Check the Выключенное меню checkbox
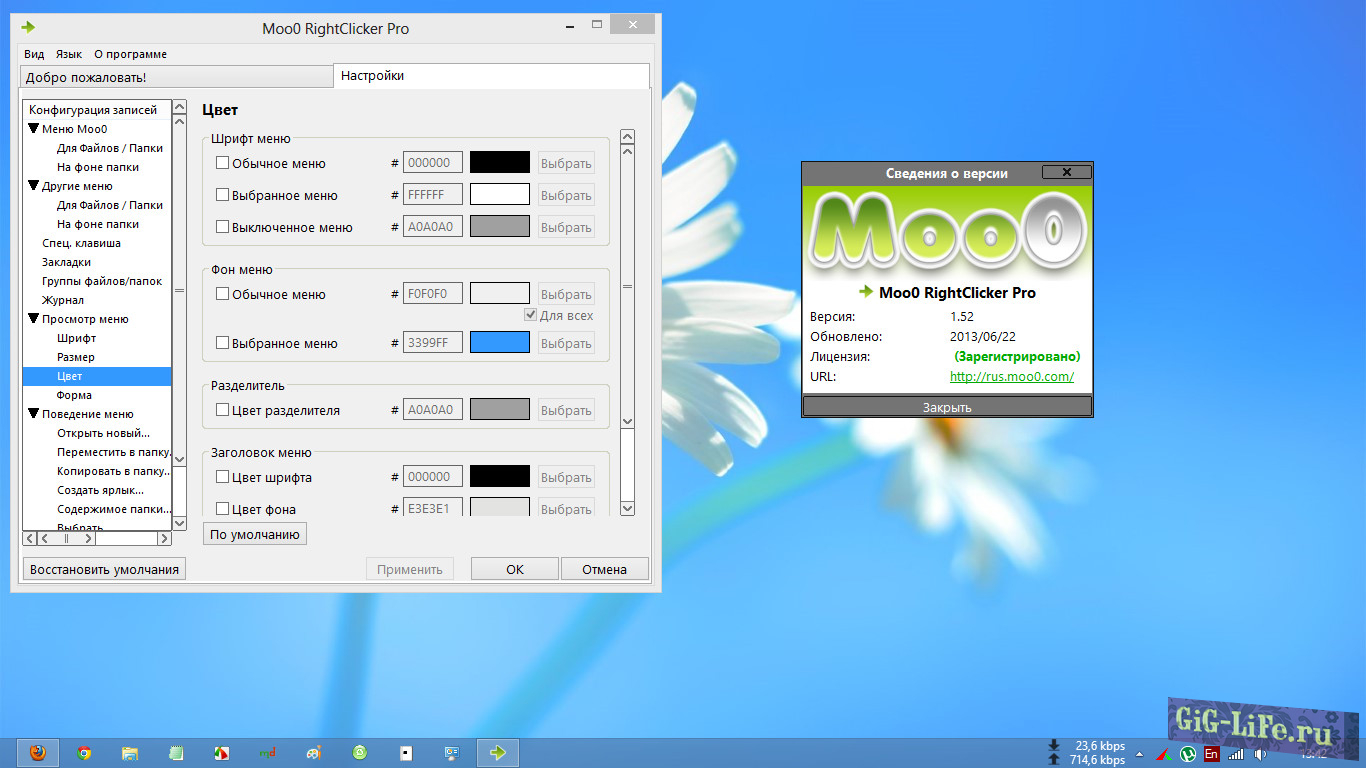Image resolution: width=1366 pixels, height=768 pixels. pyautogui.click(x=223, y=227)
